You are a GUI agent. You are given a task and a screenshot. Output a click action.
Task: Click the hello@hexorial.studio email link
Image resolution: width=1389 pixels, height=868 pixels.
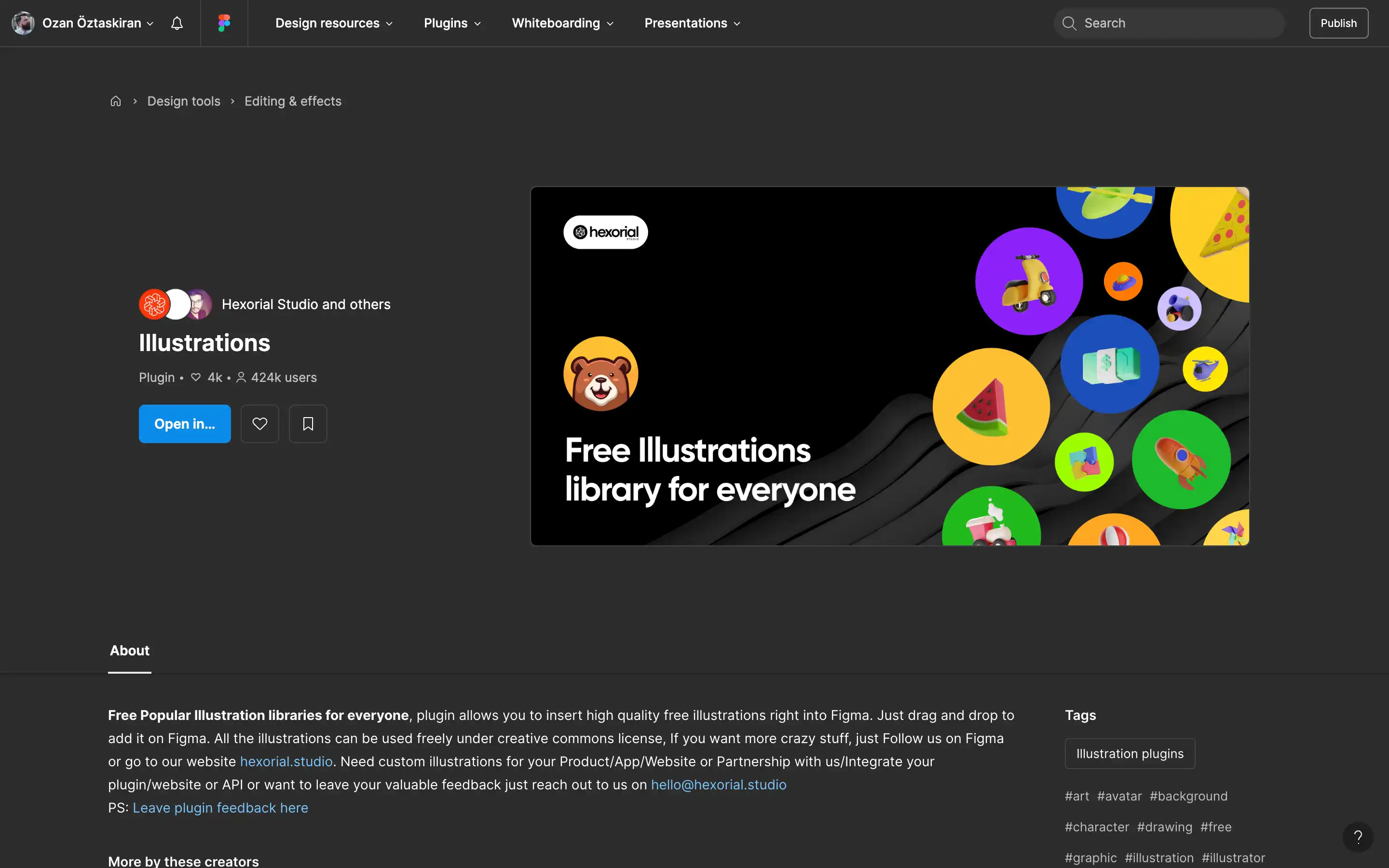[719, 784]
